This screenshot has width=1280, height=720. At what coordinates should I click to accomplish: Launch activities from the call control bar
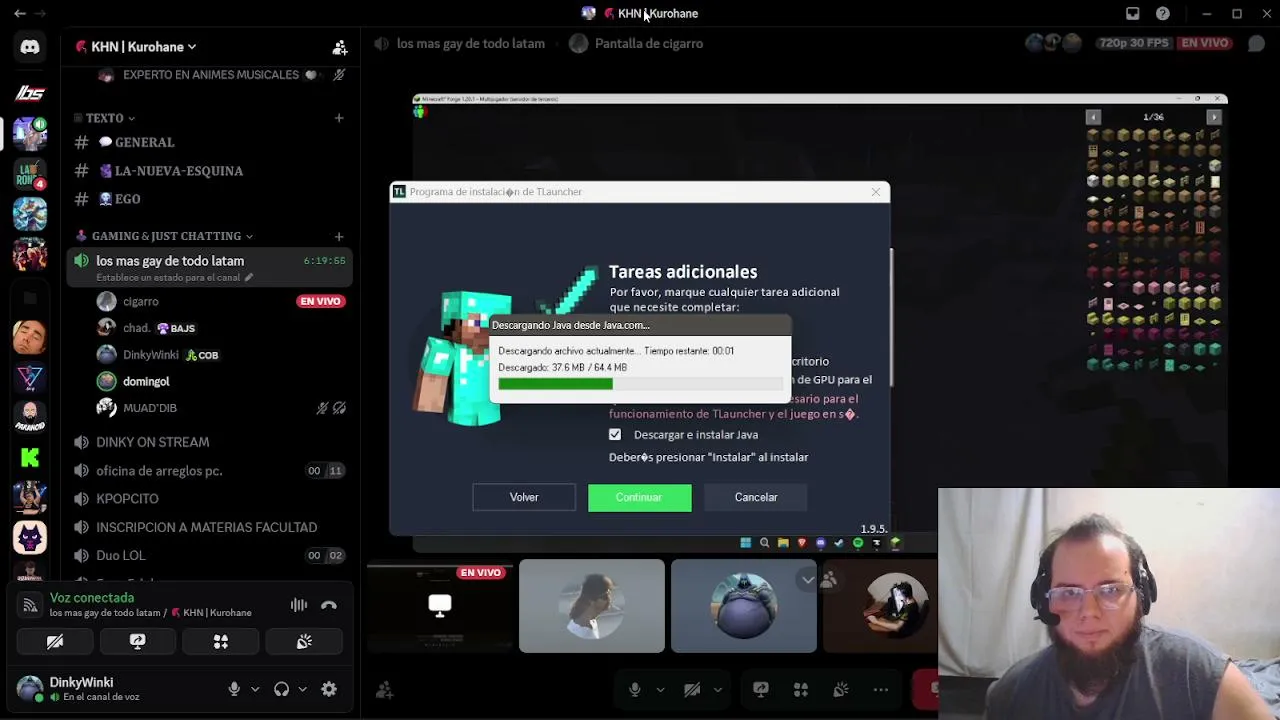pos(801,689)
